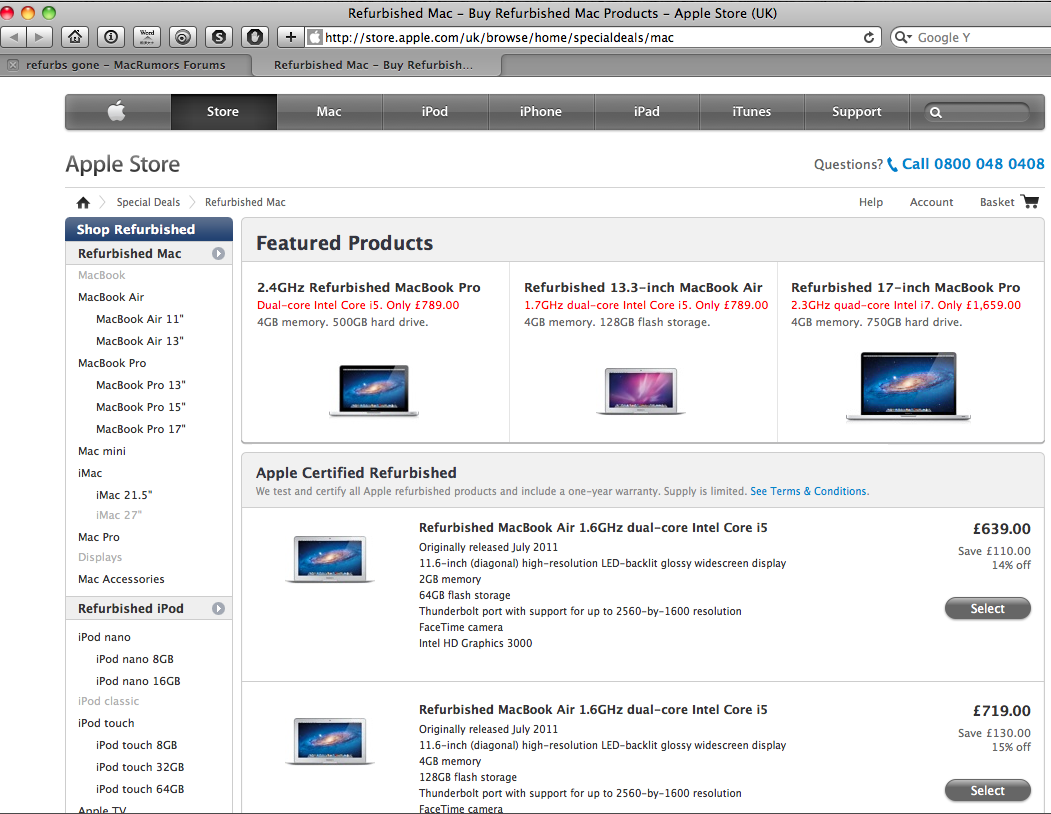Click the octagon 'S' toolbar button
The image size is (1051, 814).
click(x=219, y=37)
